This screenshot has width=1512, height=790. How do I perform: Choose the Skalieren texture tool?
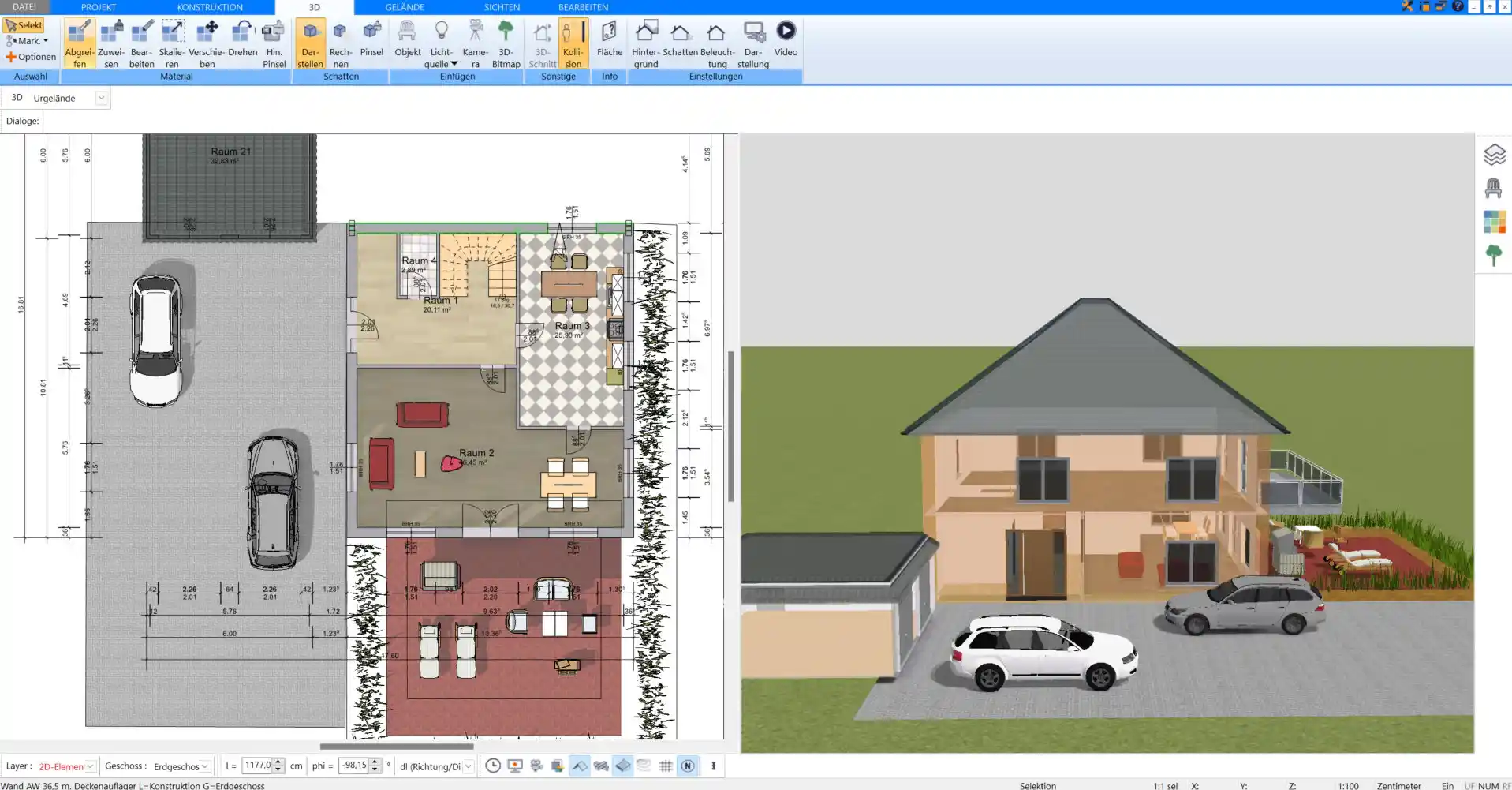[172, 43]
